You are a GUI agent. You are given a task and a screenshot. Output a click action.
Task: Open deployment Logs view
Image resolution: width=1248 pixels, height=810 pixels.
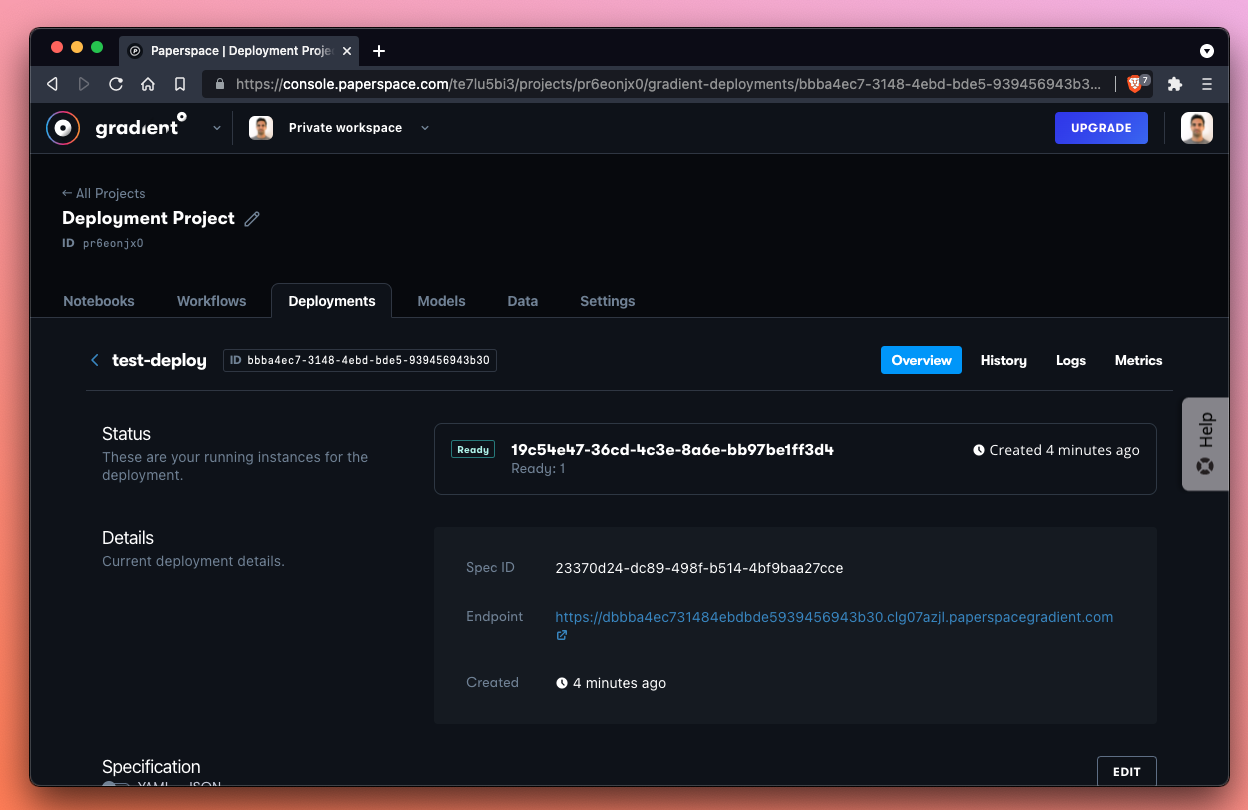(x=1070, y=360)
